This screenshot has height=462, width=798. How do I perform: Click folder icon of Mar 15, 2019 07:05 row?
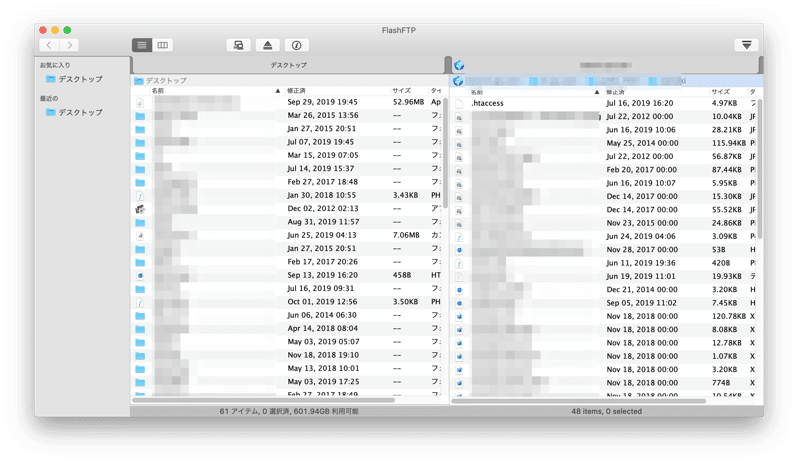tap(140, 156)
